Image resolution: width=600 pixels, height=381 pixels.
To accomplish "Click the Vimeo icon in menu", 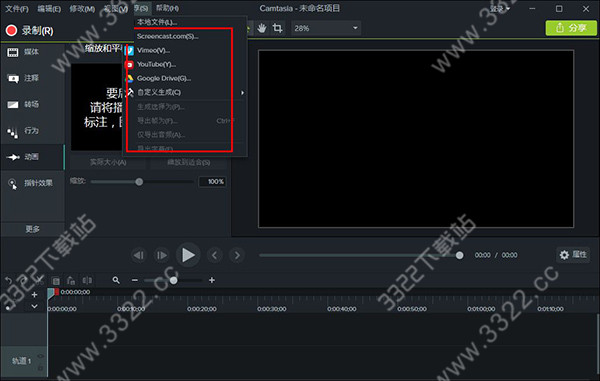I will coord(129,50).
